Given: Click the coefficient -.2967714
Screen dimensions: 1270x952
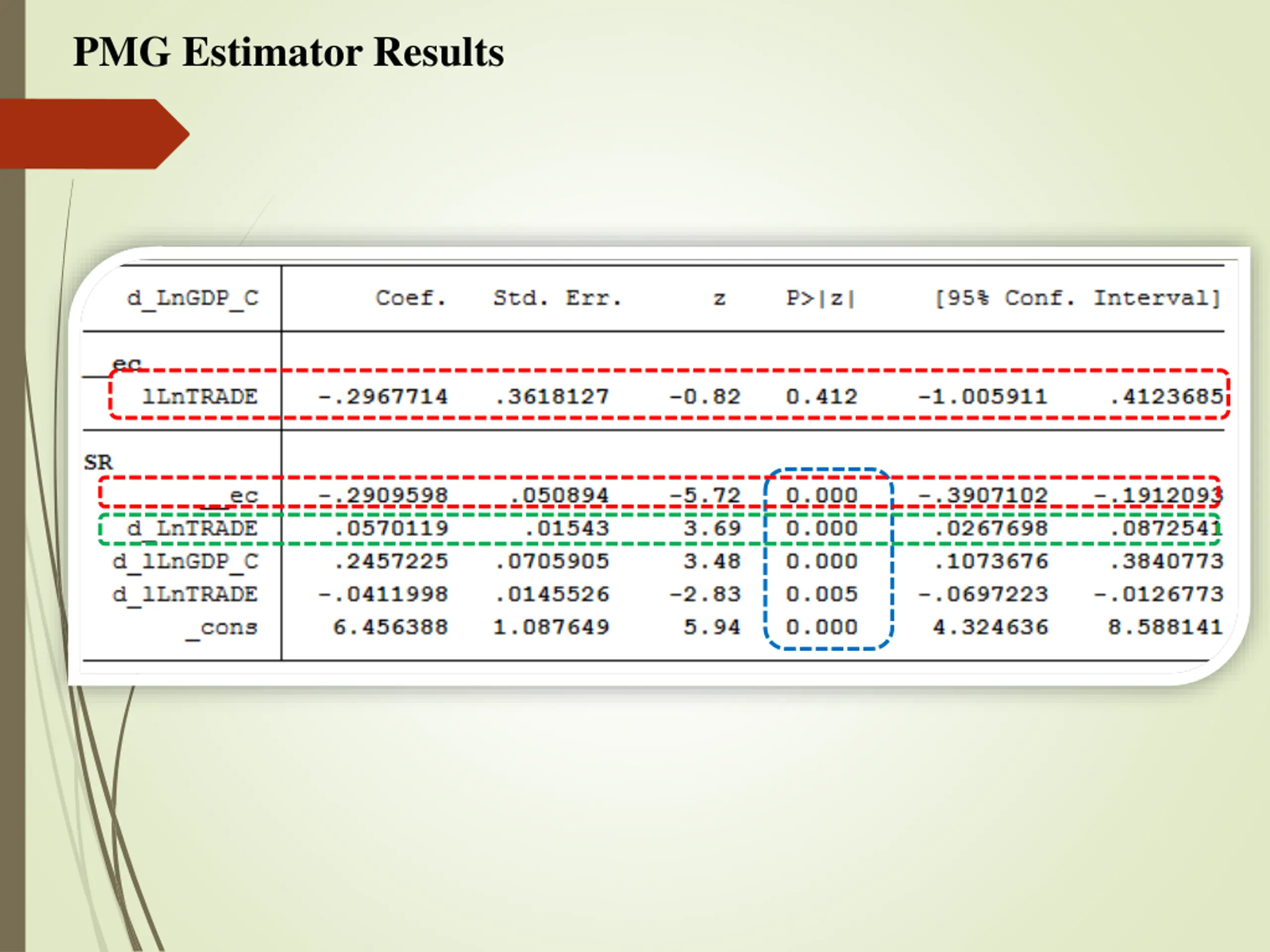Looking at the screenshot, I should click(382, 397).
